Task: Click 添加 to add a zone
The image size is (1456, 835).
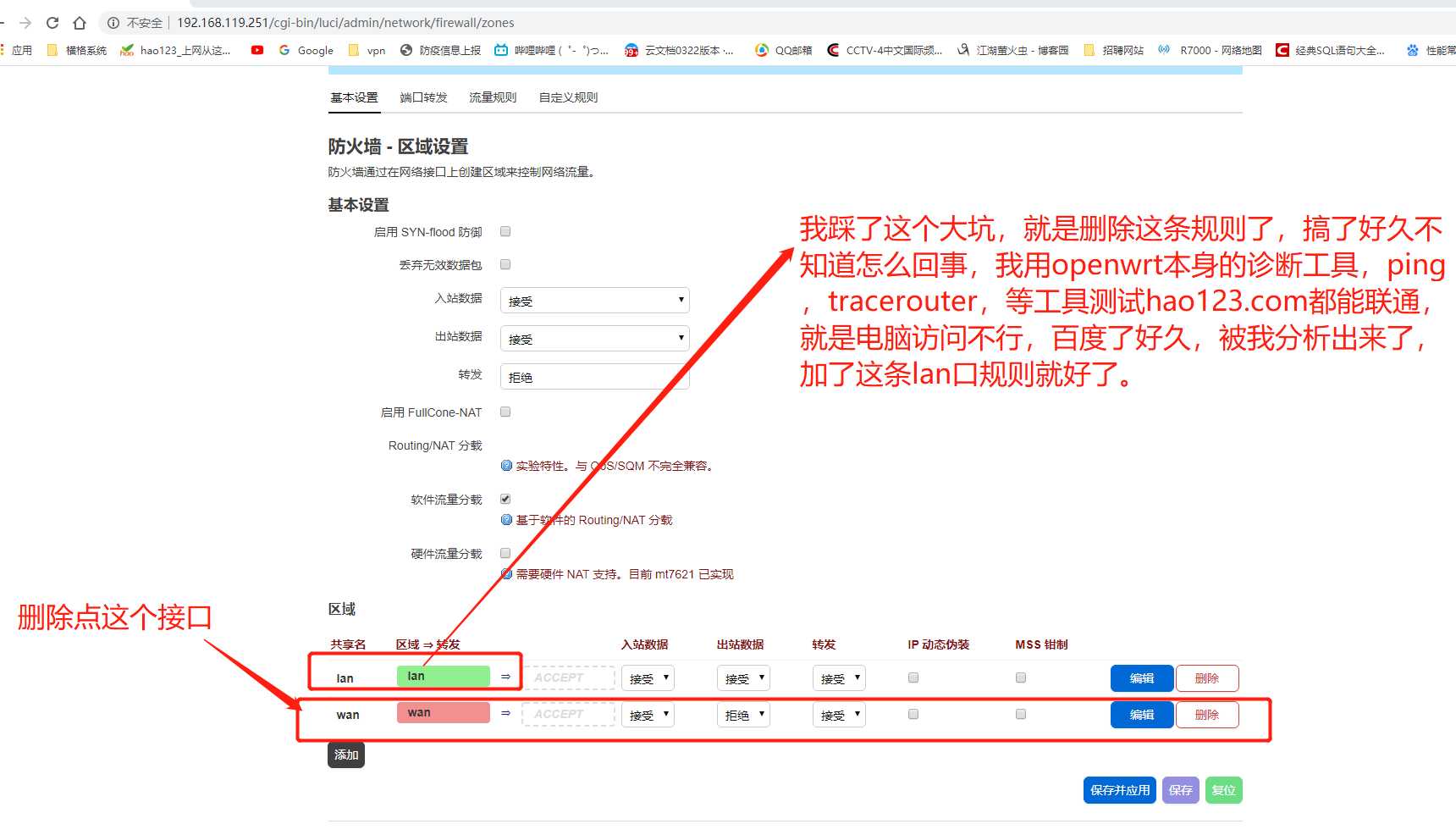Action: pyautogui.click(x=346, y=755)
